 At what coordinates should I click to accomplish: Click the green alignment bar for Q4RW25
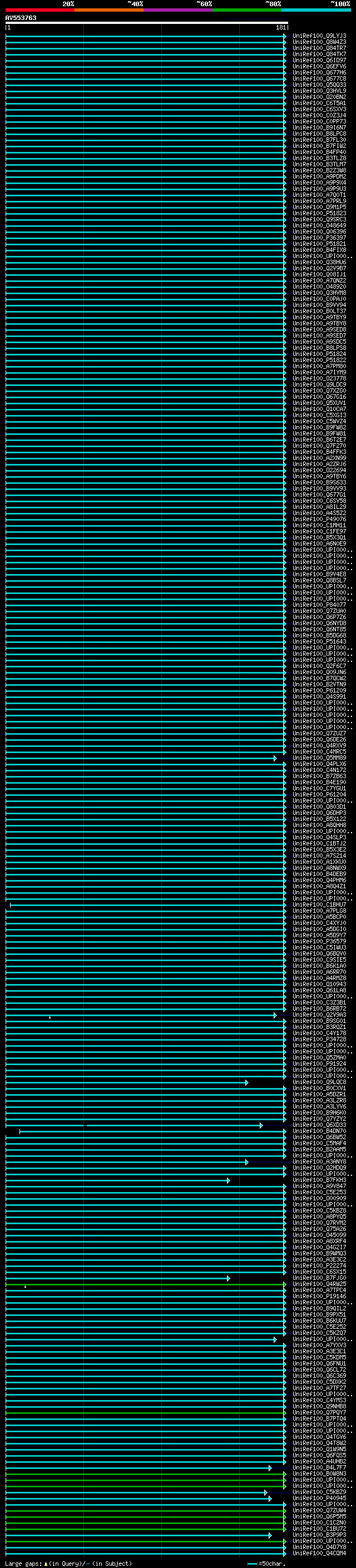coord(145,1284)
